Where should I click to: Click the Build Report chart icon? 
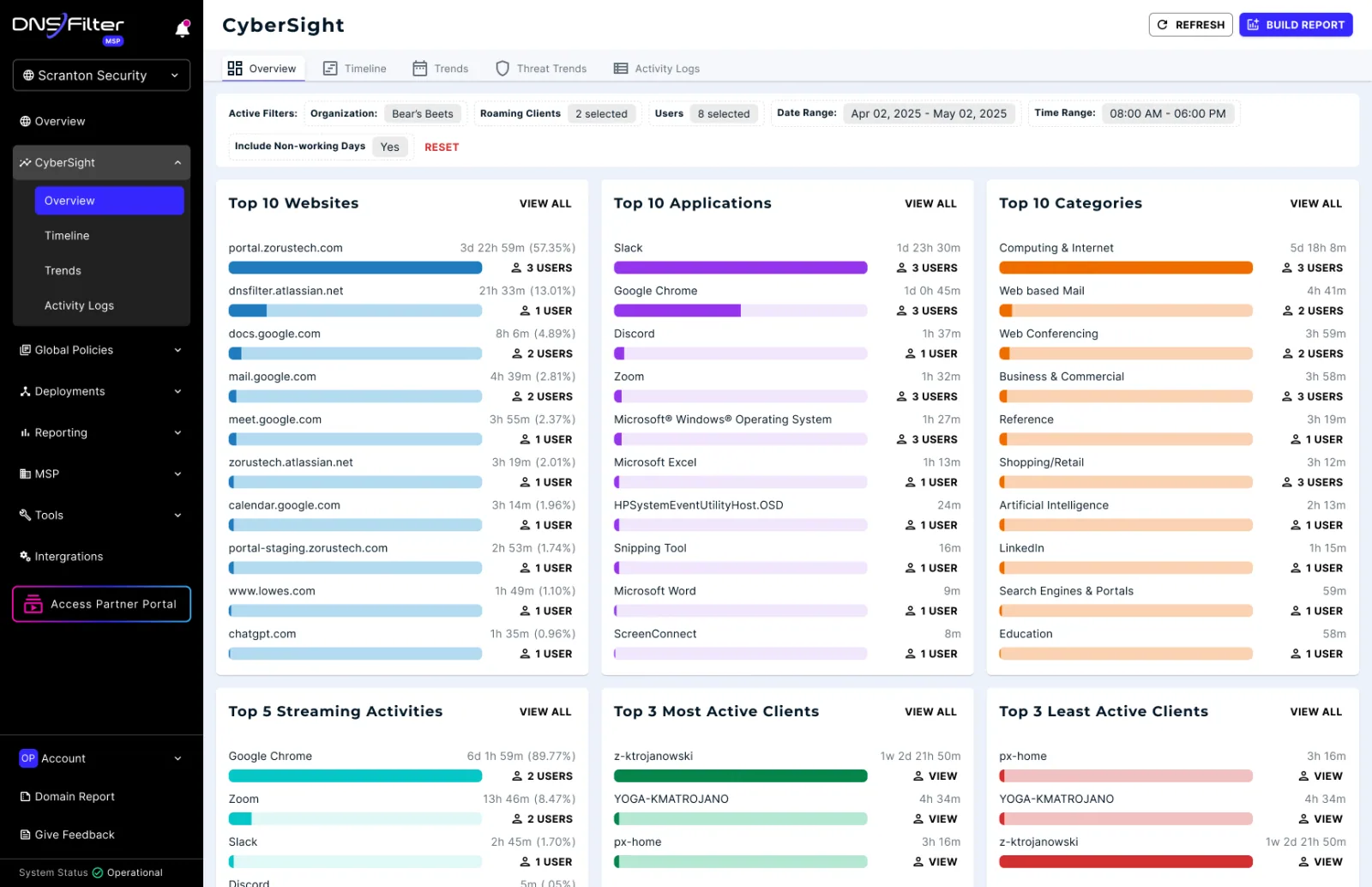coord(1254,25)
